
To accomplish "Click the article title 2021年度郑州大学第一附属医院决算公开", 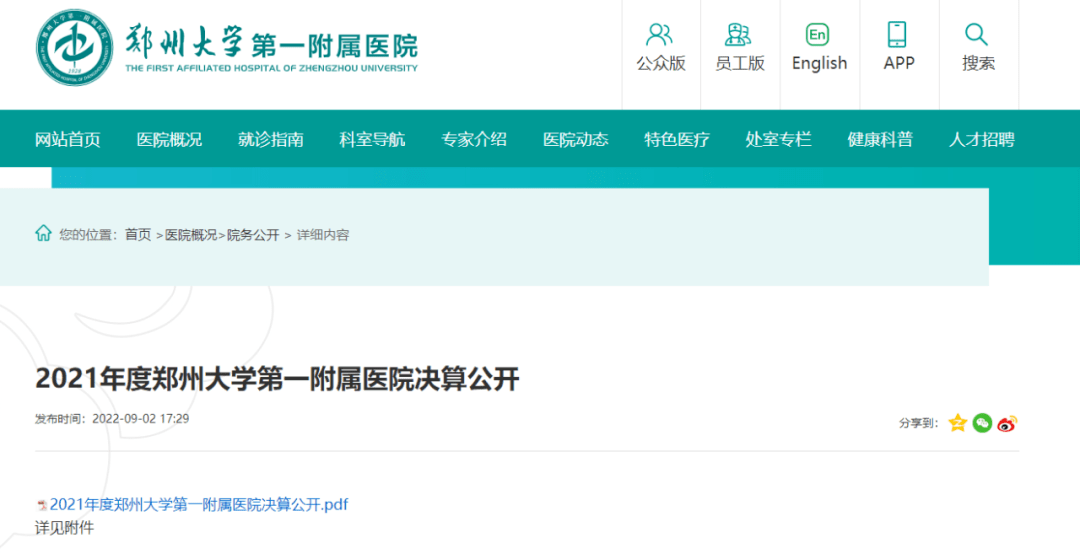I will [x=278, y=379].
